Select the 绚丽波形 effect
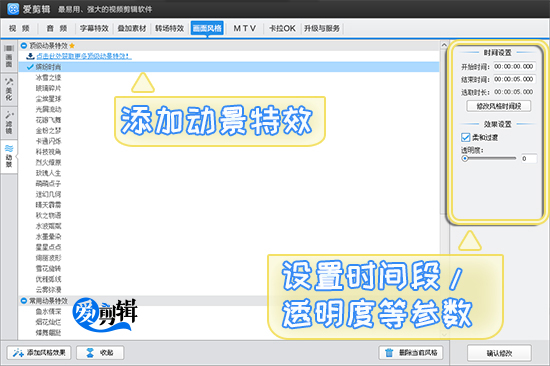 48,258
